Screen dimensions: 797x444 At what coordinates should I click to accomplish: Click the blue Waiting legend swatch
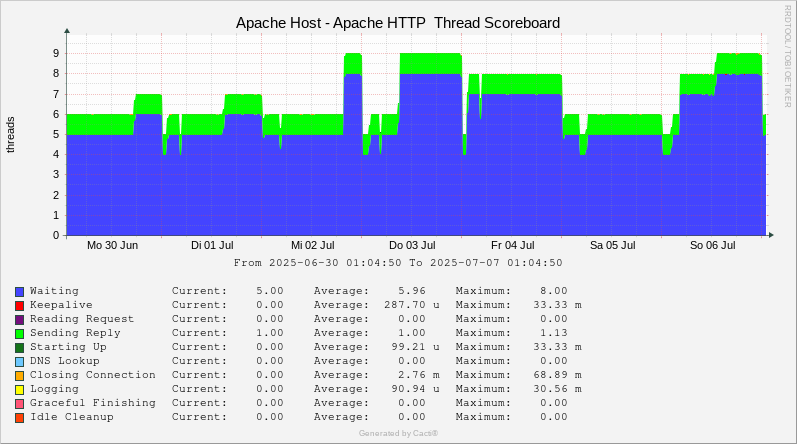point(19,292)
